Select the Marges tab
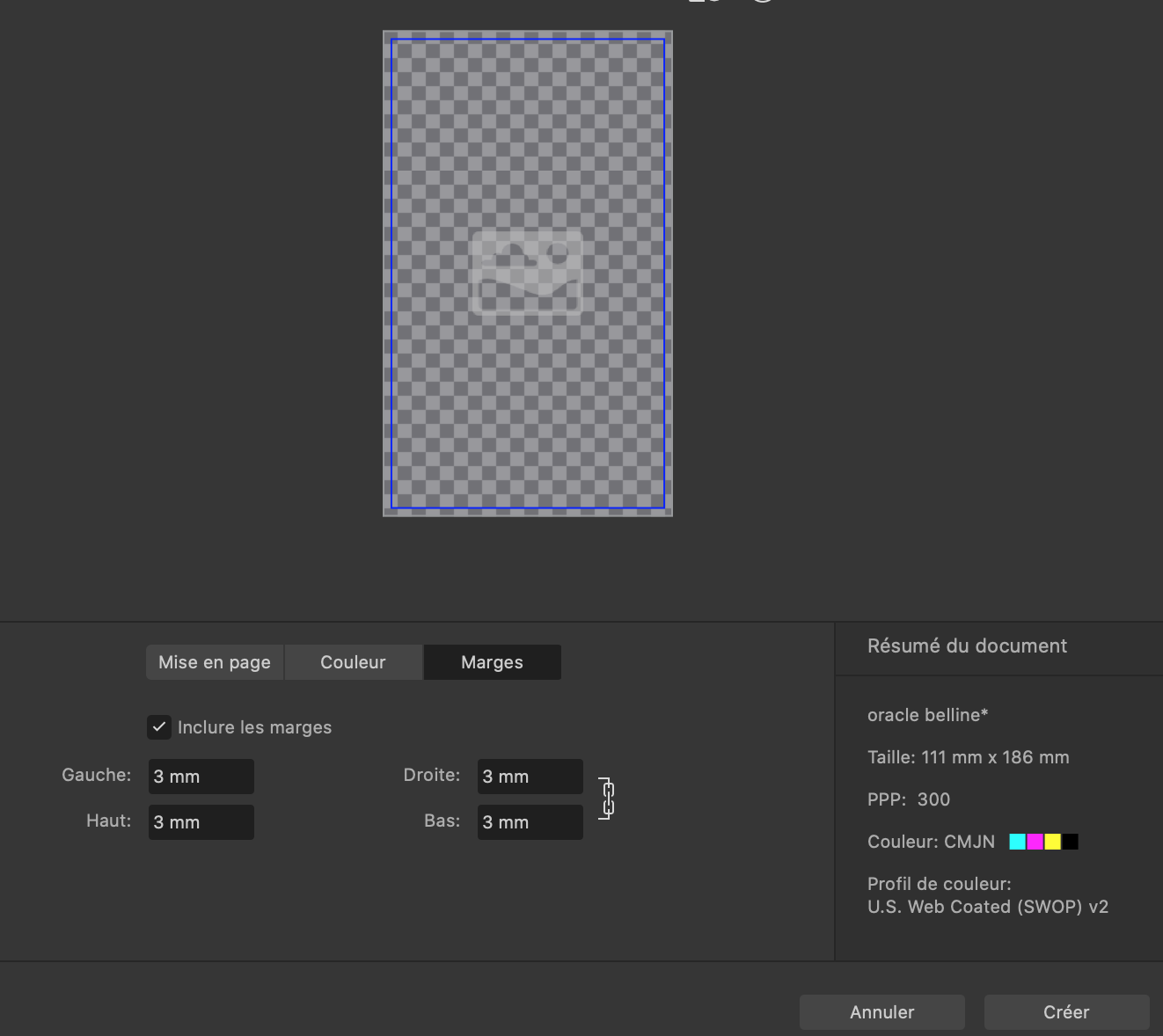The image size is (1163, 1036). (x=491, y=661)
